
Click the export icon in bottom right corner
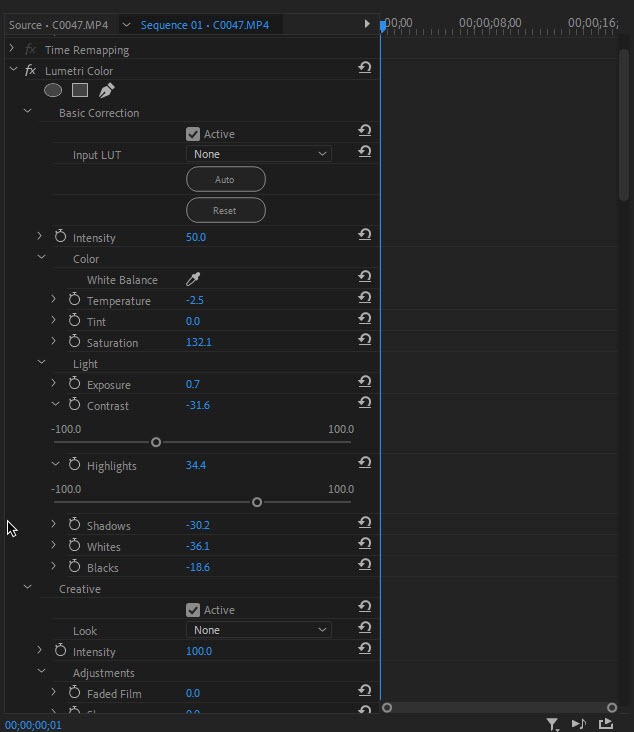coord(606,724)
